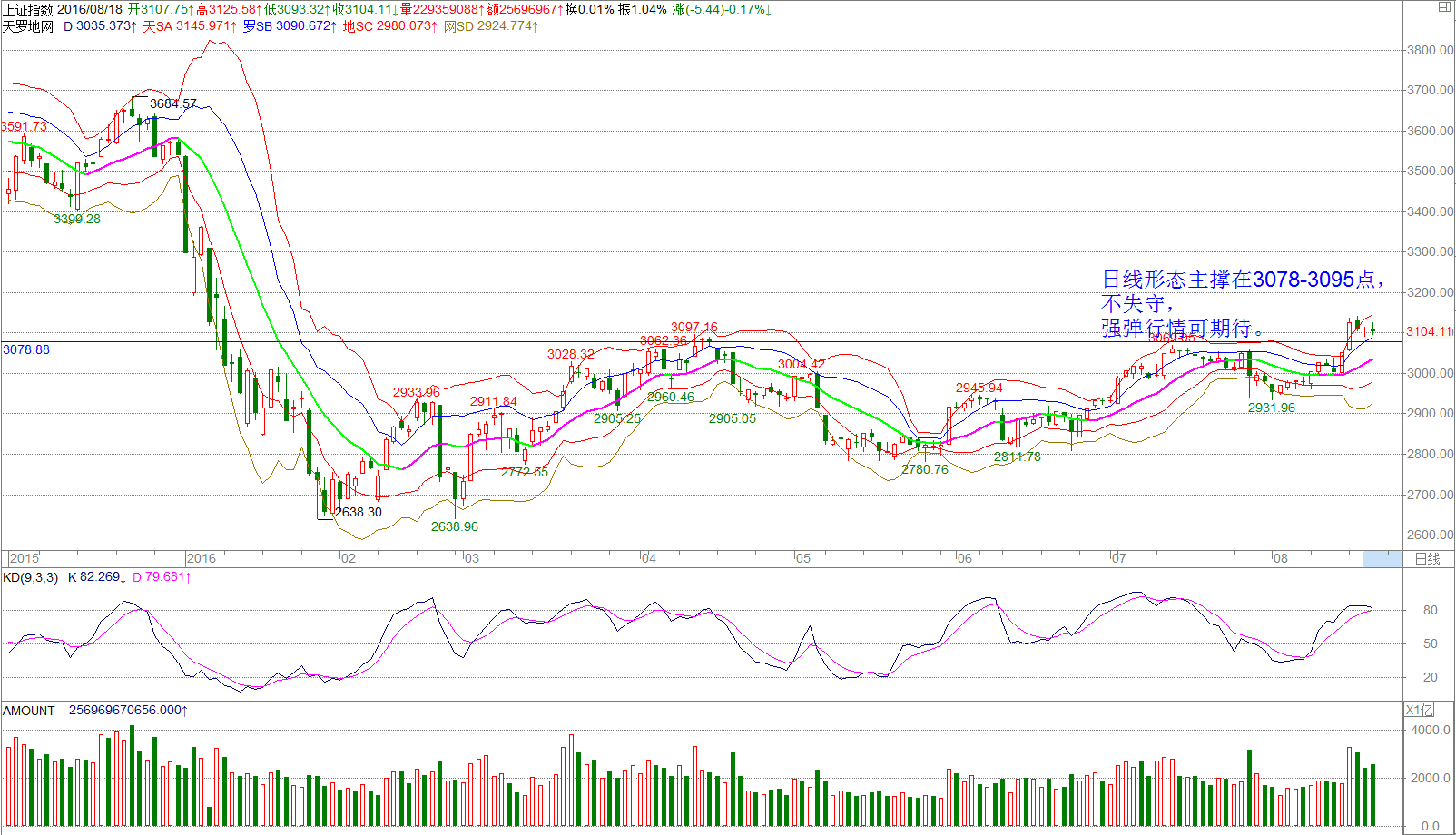The height and width of the screenshot is (835, 1456).
Task: Click the 2933.96 price label
Action: 417,392
